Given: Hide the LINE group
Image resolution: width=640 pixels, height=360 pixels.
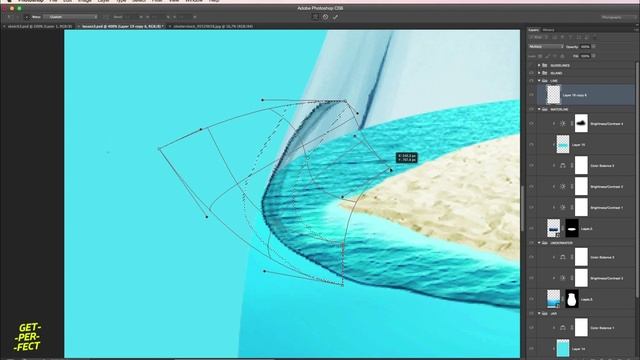Looking at the screenshot, I should (531, 81).
